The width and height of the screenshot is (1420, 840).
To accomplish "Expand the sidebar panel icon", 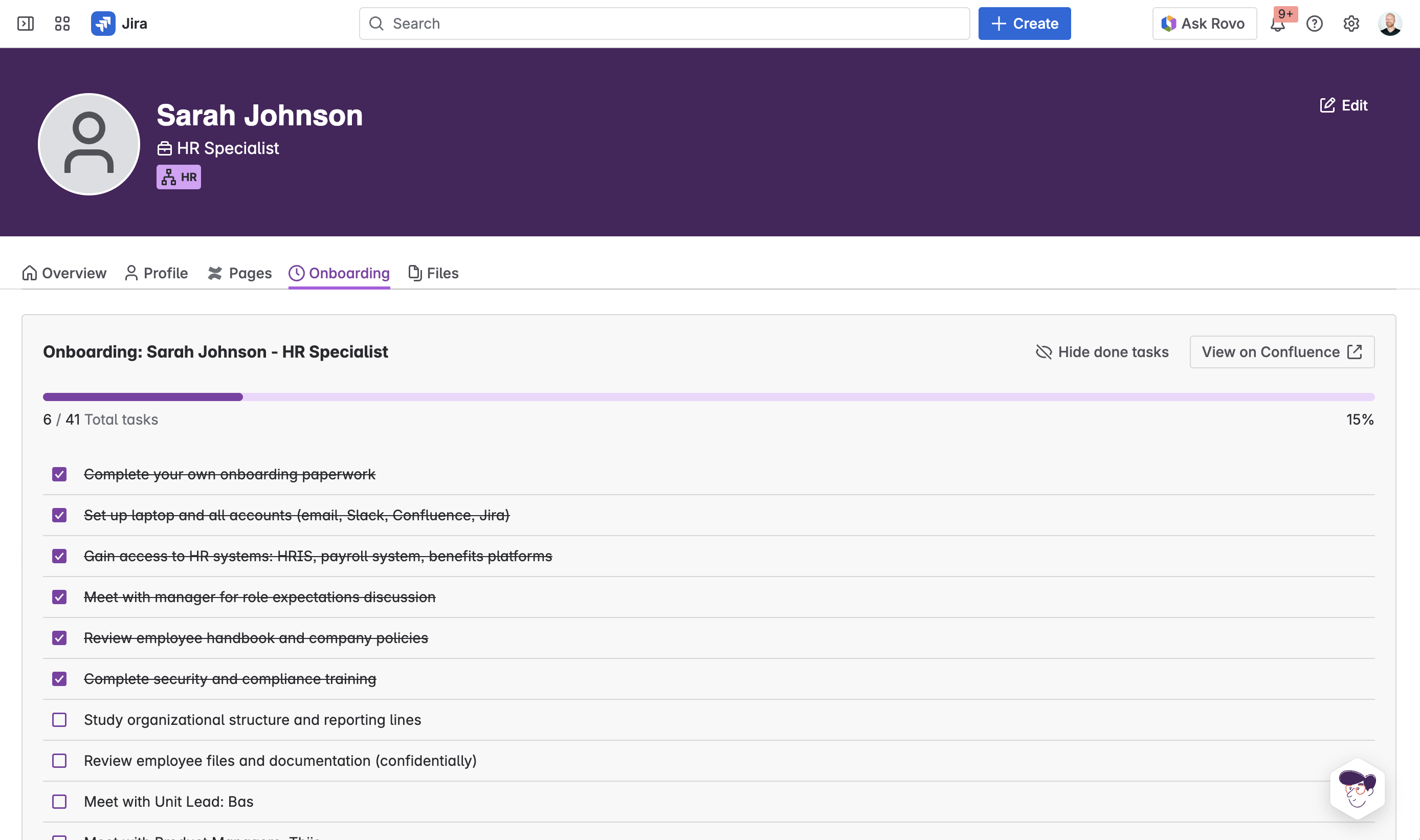I will click(26, 23).
